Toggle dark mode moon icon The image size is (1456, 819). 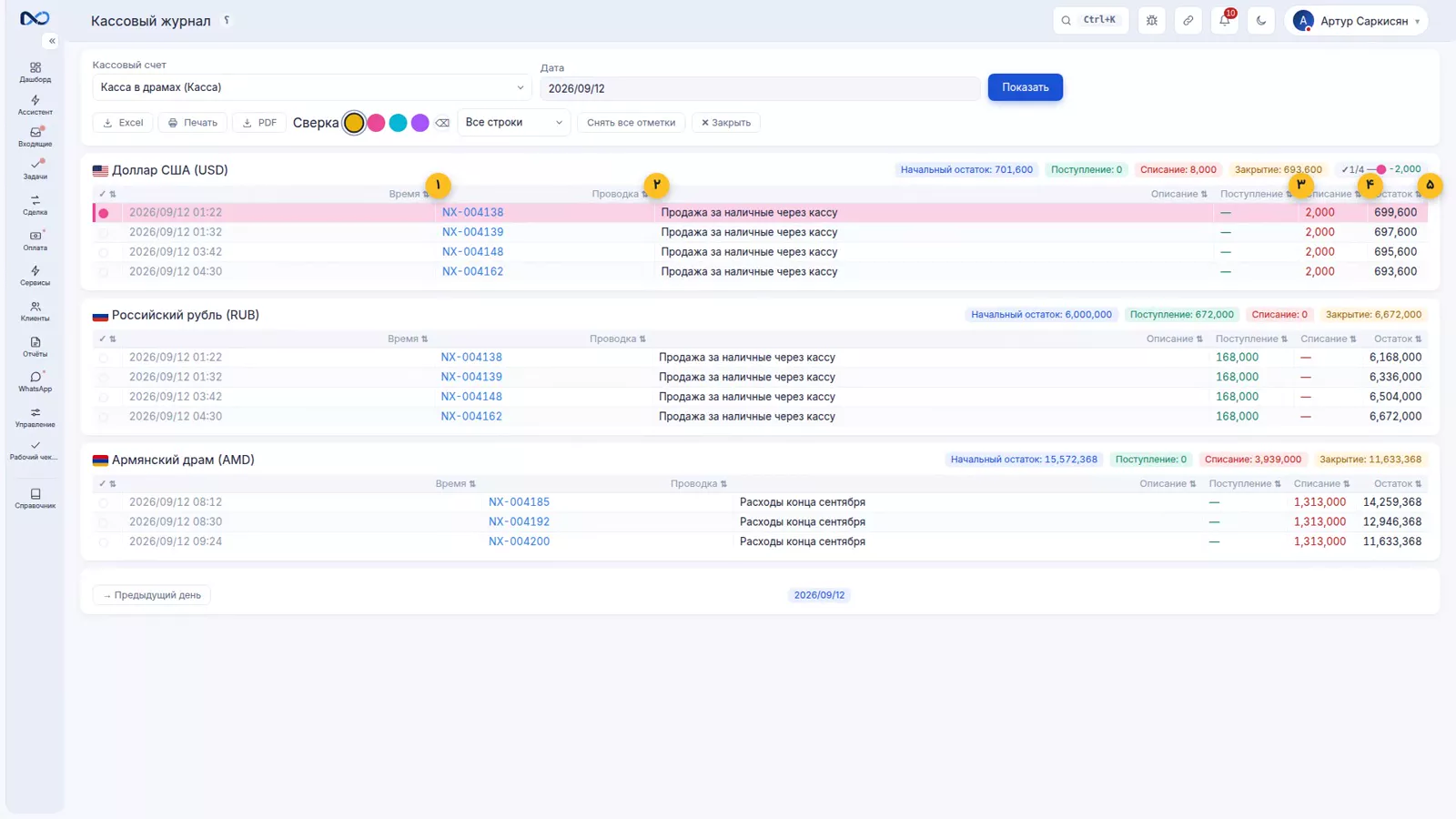pos(1261,20)
